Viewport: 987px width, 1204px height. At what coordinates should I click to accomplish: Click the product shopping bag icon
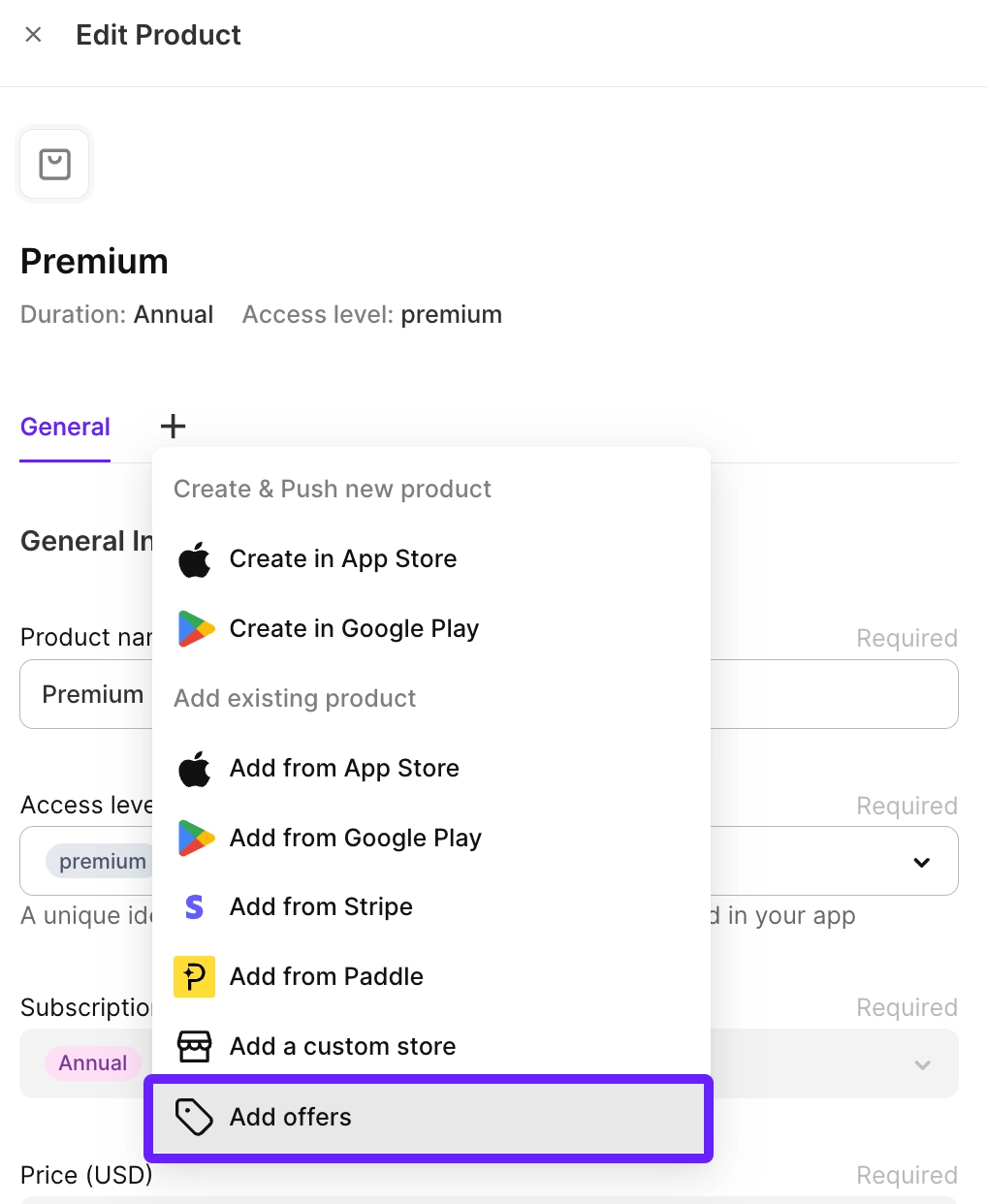[54, 164]
